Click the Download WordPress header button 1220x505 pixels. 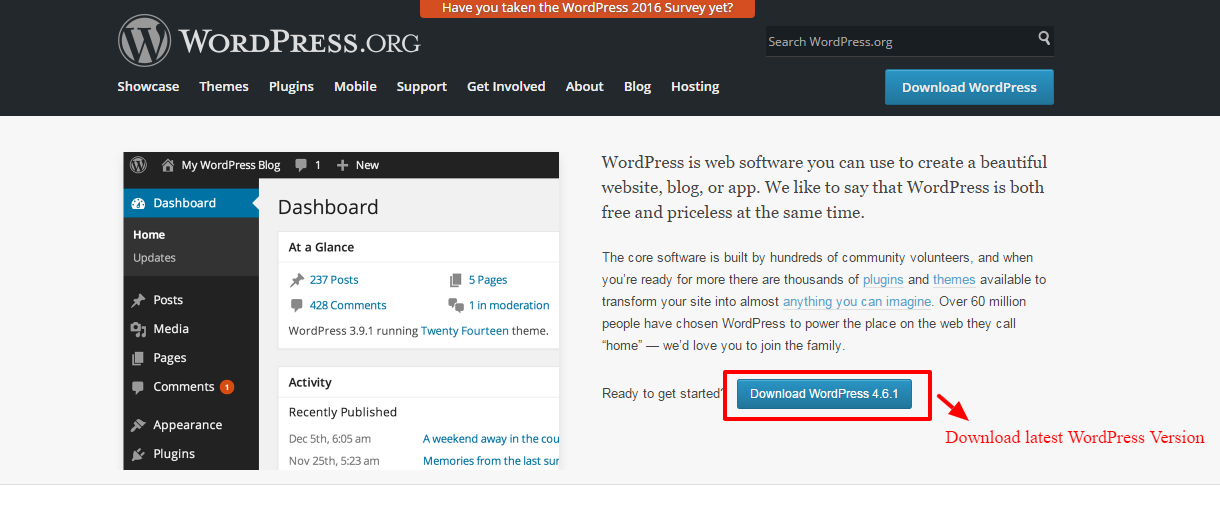[969, 87]
